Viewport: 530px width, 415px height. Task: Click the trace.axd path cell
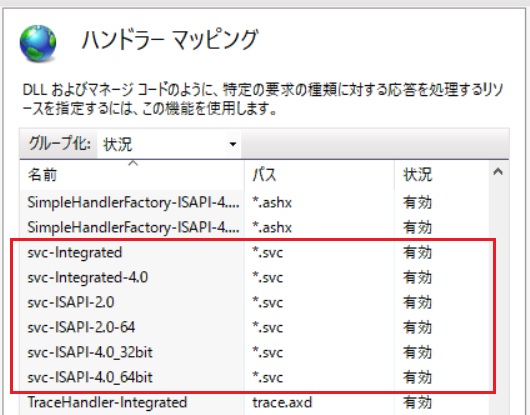(282, 402)
